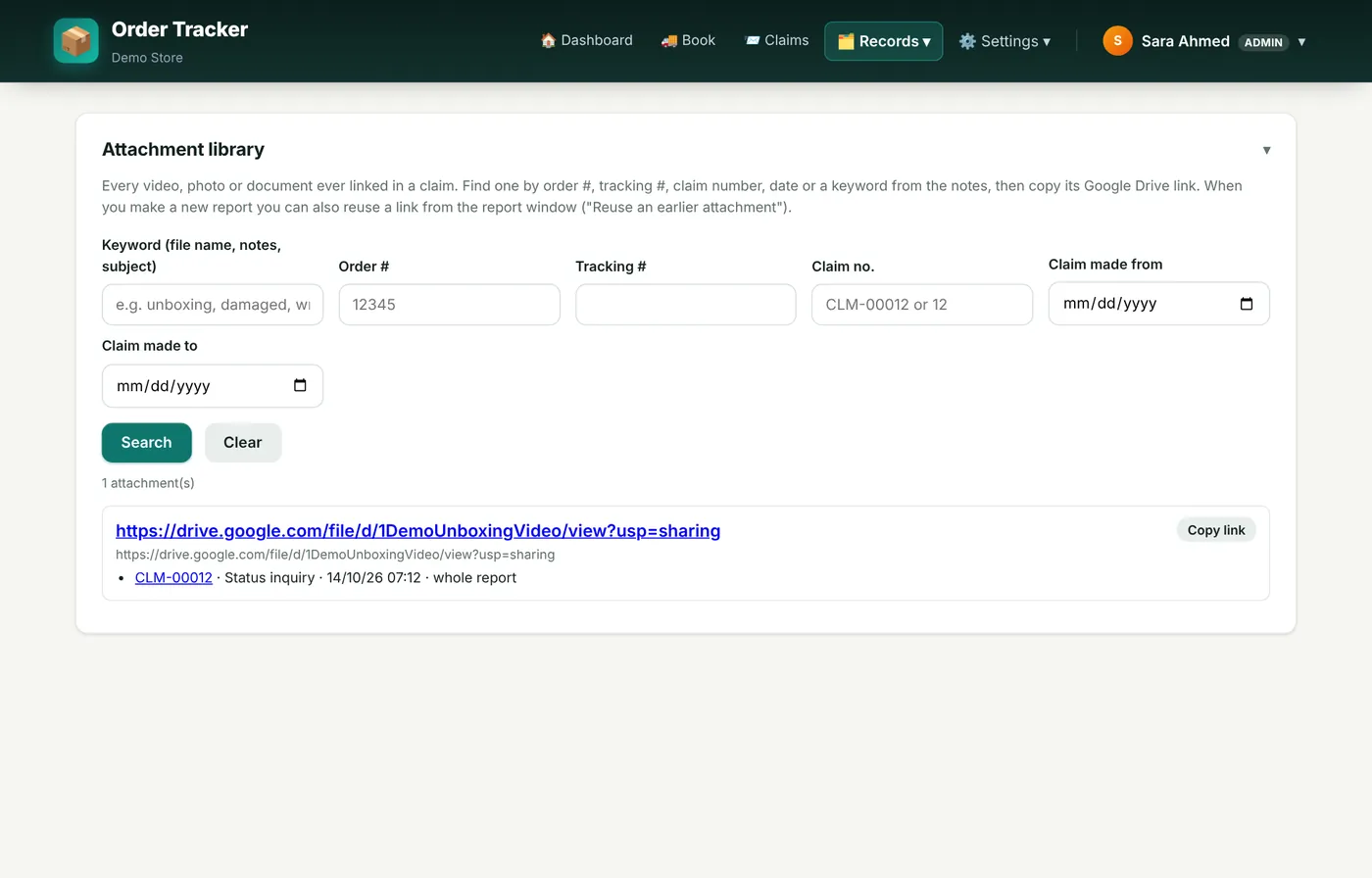Click the Search button

tap(146, 443)
